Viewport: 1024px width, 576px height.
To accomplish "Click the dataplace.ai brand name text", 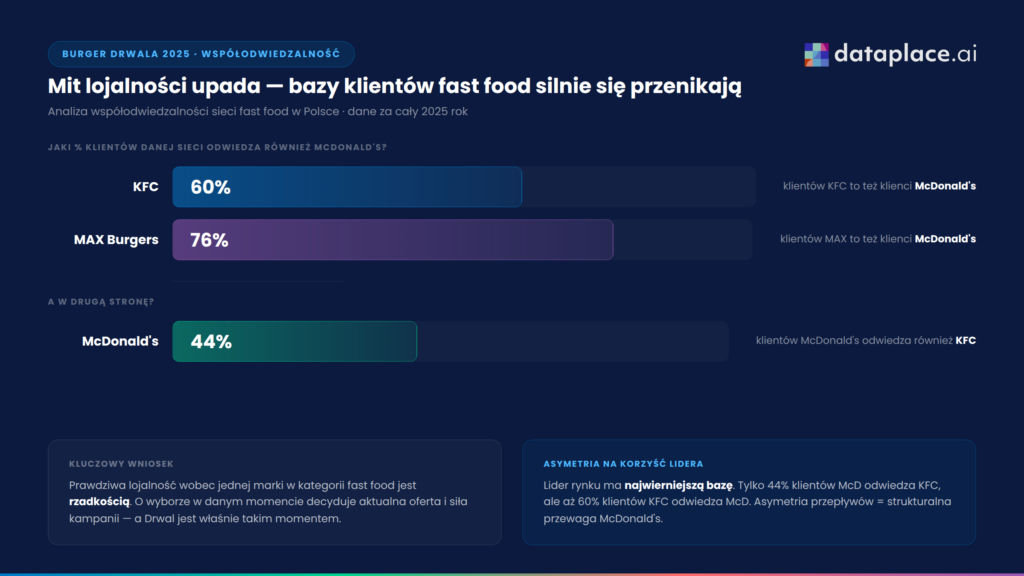I will click(x=904, y=55).
